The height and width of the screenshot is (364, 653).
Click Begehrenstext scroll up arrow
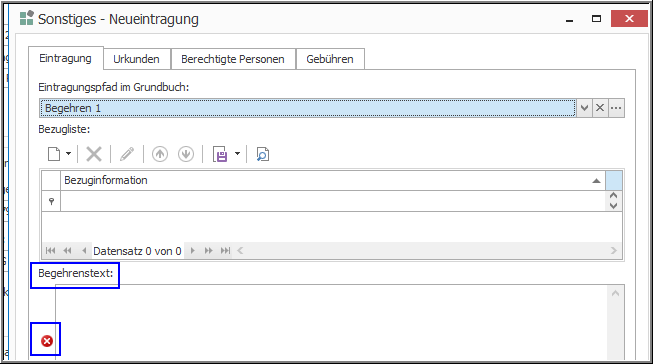pos(616,293)
